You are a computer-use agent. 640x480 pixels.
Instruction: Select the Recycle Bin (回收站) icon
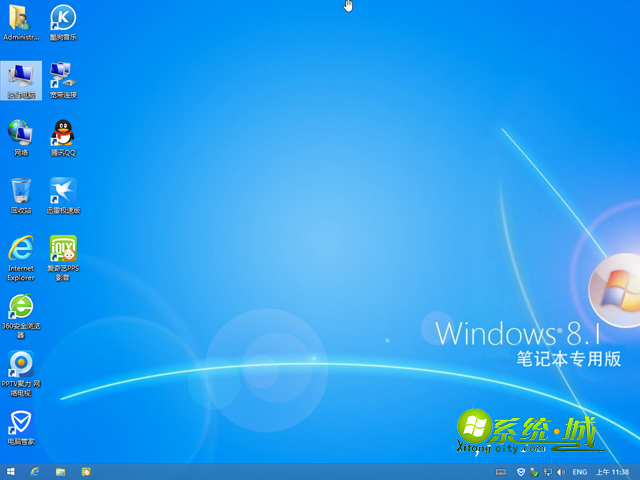pyautogui.click(x=21, y=196)
